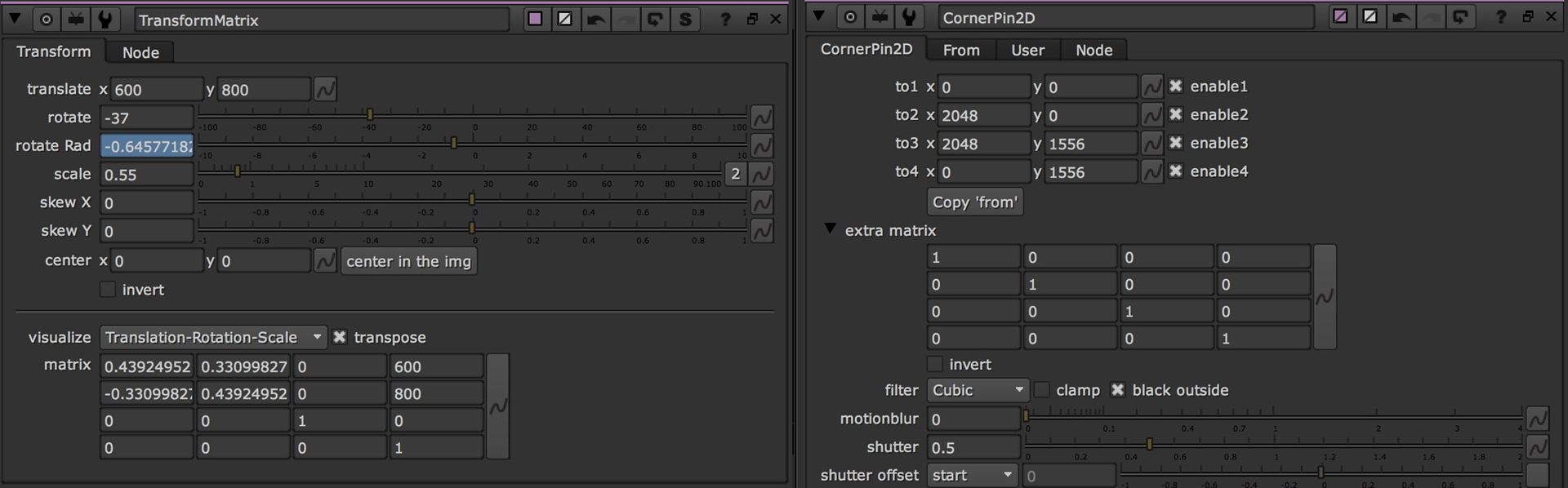This screenshot has width=1568, height=488.
Task: Open help for CornerPin2D node
Action: coord(1500,17)
